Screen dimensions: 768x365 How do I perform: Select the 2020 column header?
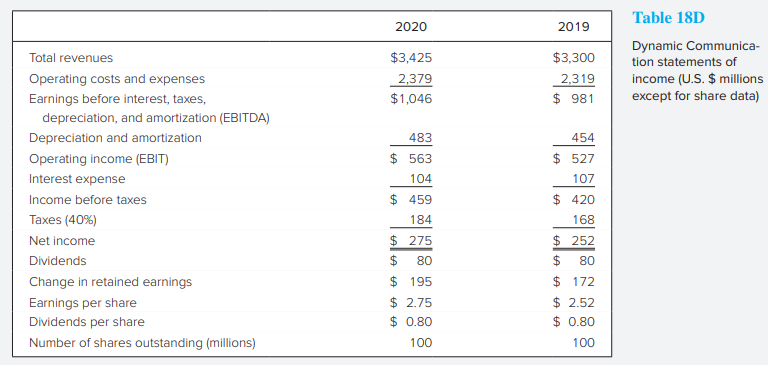pyautogui.click(x=411, y=26)
